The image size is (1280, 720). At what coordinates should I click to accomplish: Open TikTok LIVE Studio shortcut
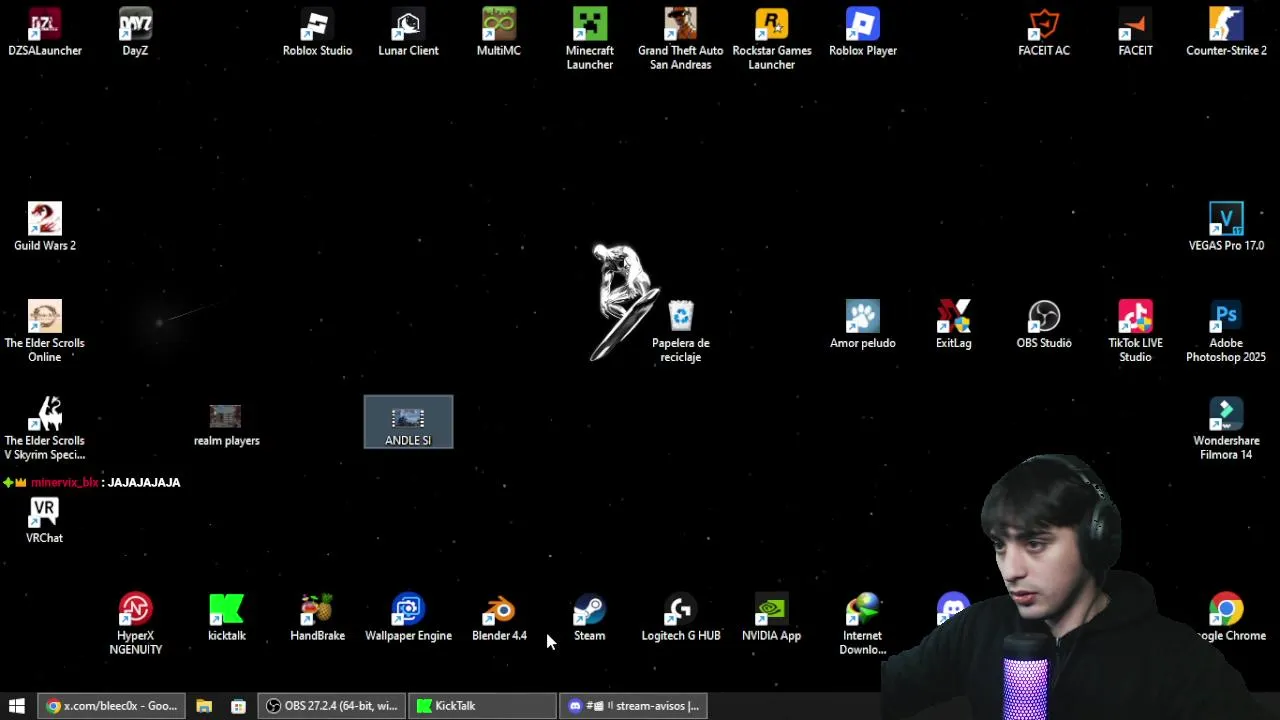[1135, 331]
